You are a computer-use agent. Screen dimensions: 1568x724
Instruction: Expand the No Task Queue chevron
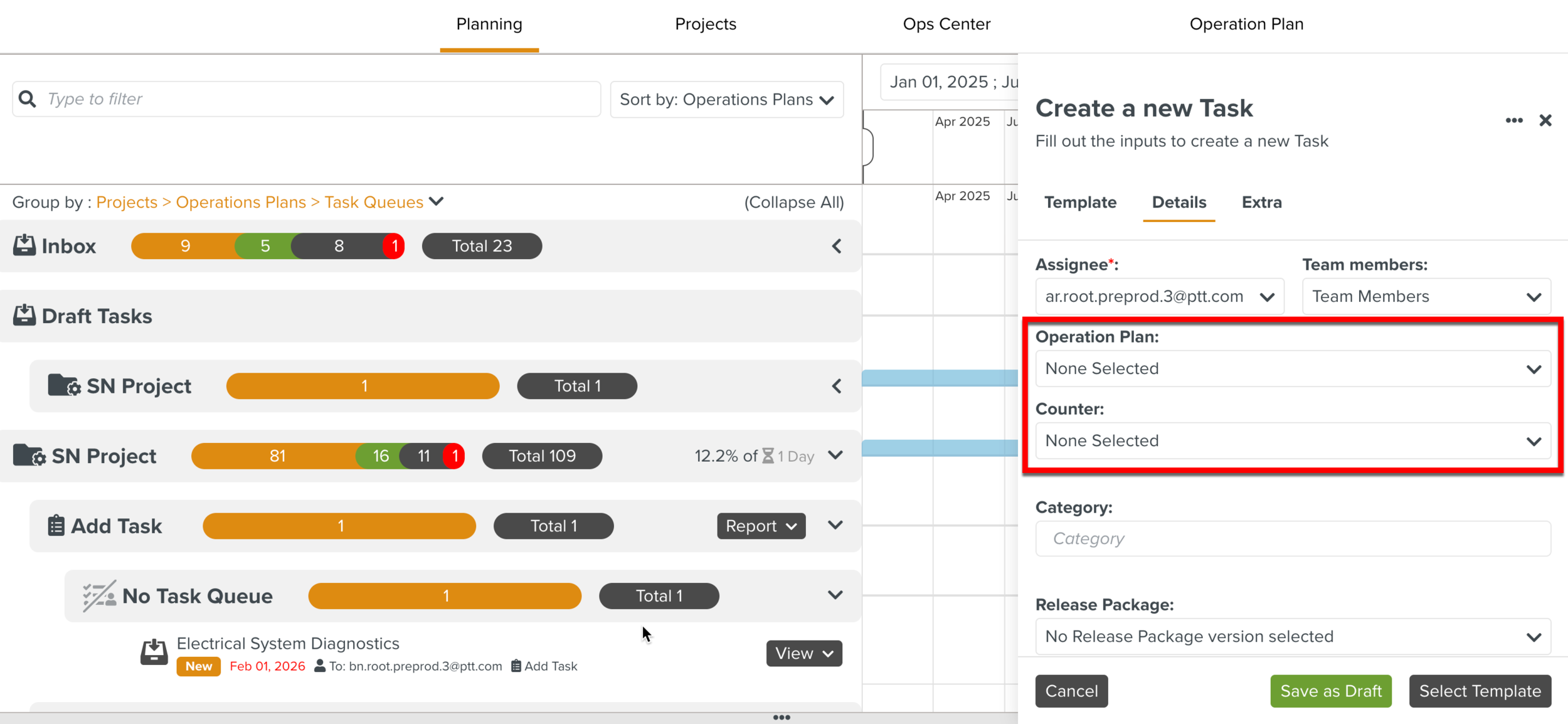tap(835, 595)
